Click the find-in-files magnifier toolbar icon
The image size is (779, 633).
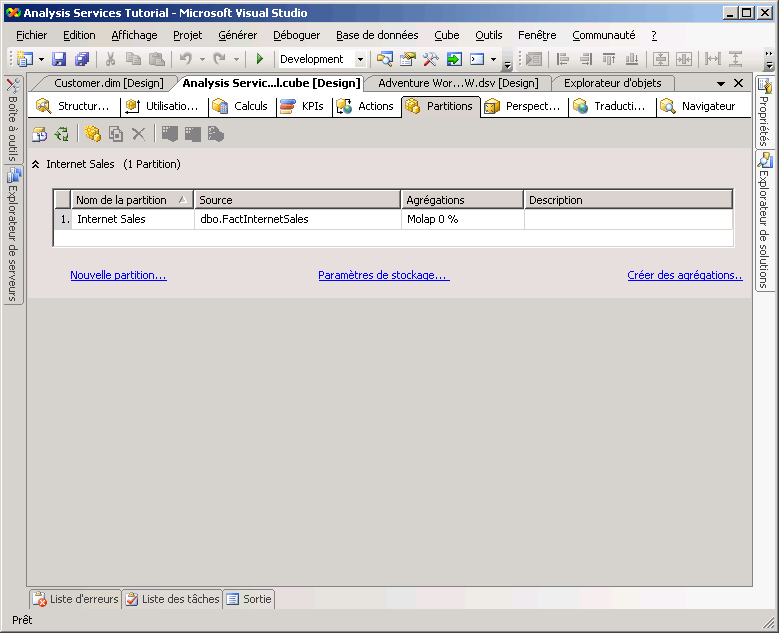click(385, 59)
